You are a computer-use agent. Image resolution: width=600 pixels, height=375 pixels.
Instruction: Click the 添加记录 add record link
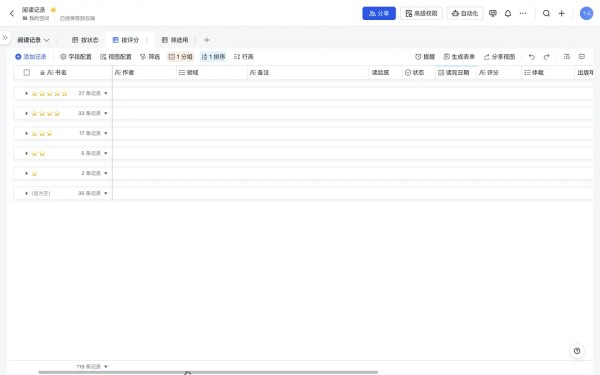[31, 57]
